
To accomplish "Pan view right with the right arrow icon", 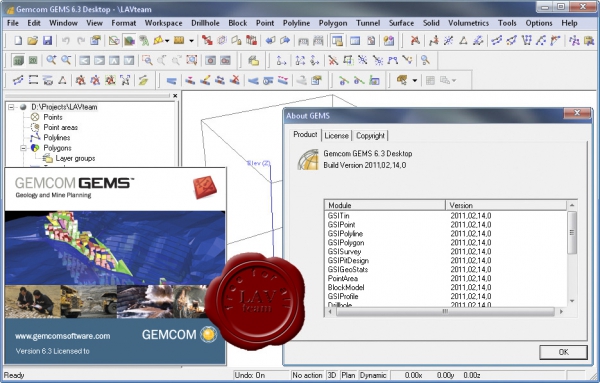I will click(x=99, y=60).
